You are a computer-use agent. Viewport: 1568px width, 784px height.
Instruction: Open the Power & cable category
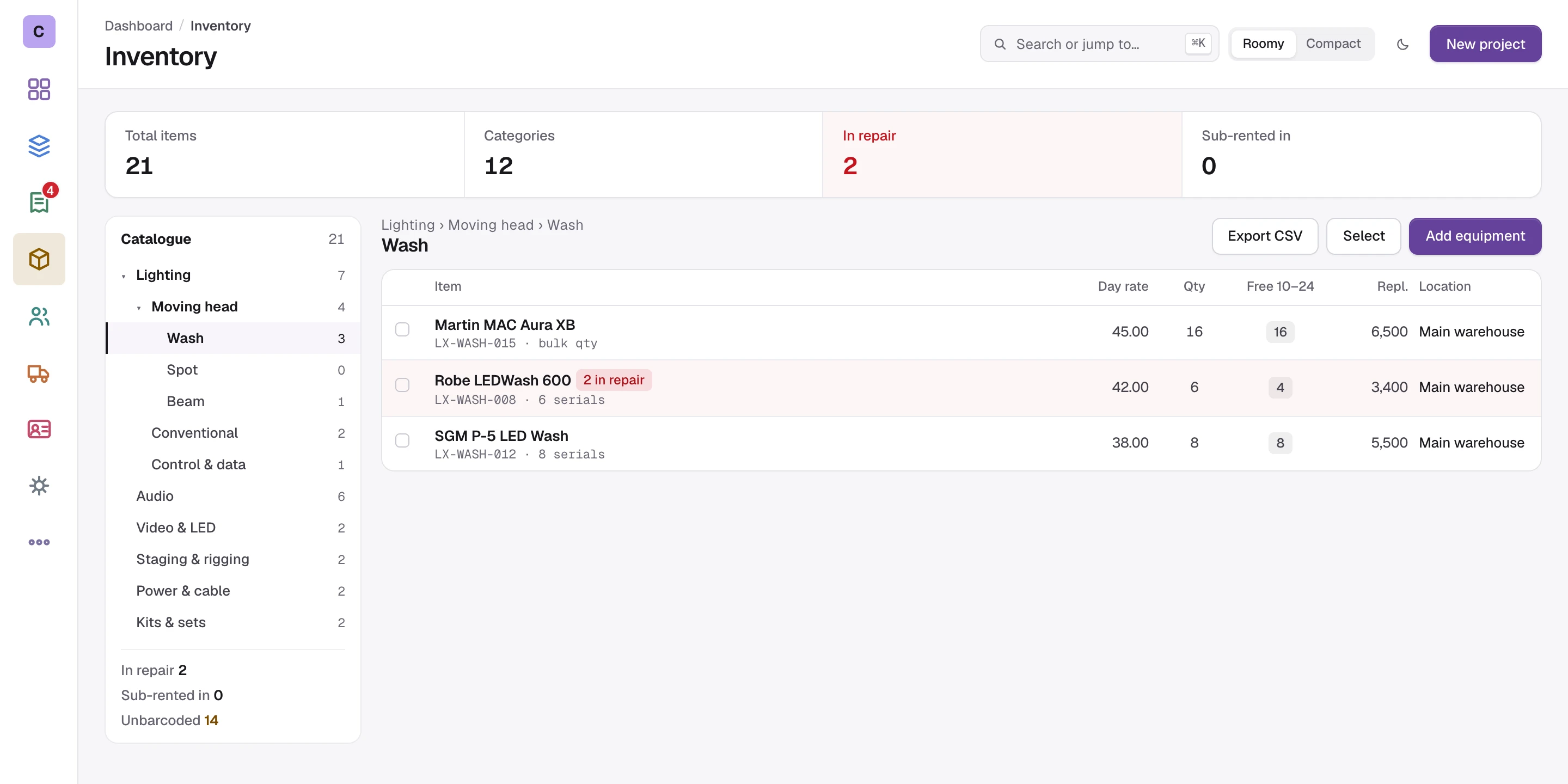233,592
